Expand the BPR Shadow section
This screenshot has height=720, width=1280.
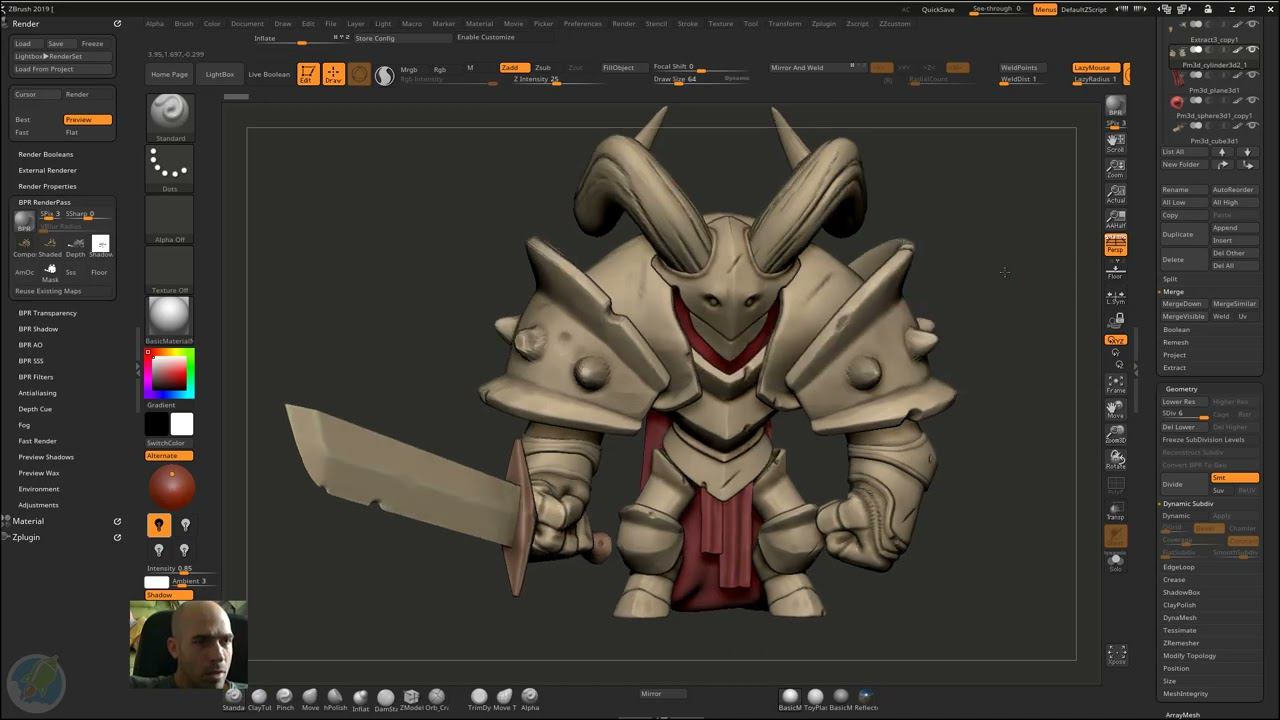(38, 329)
